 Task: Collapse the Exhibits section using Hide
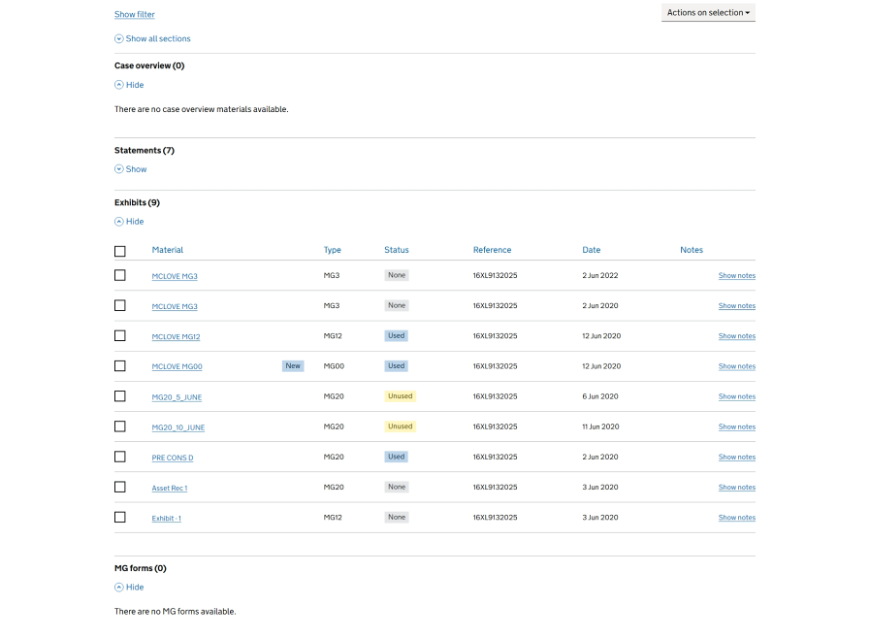click(129, 221)
